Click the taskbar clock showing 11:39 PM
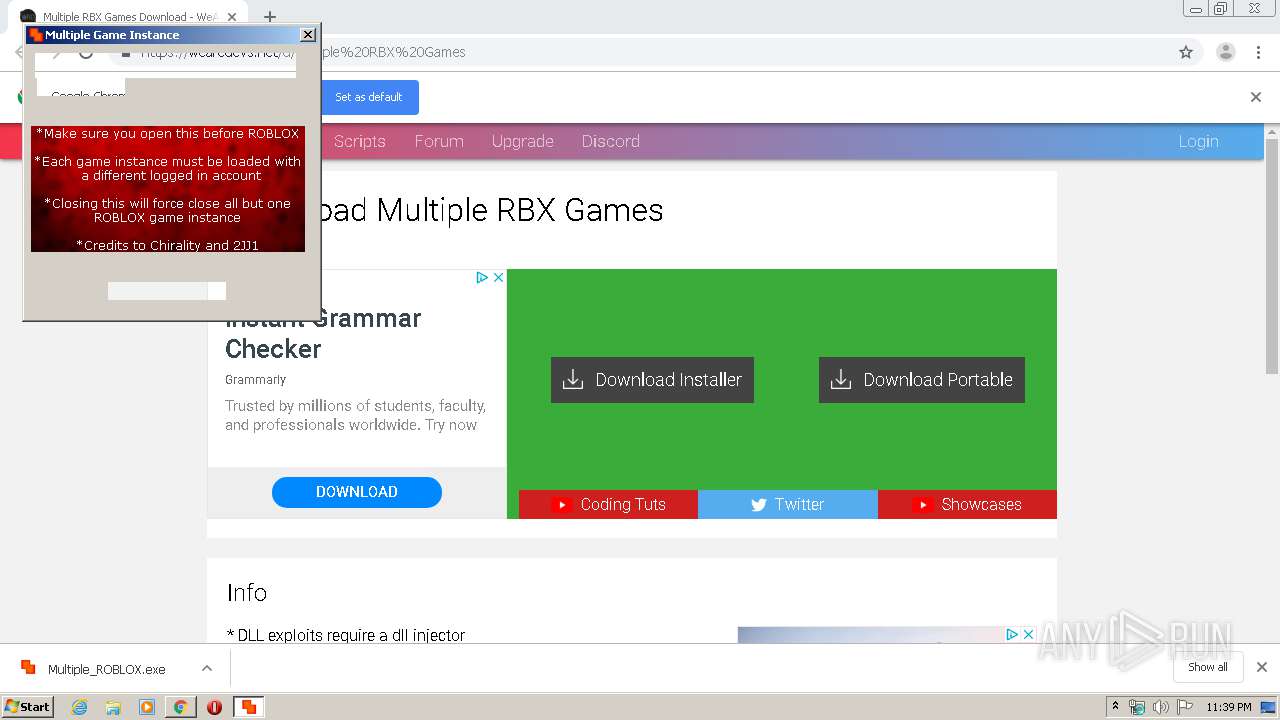The image size is (1280, 720). [1229, 707]
